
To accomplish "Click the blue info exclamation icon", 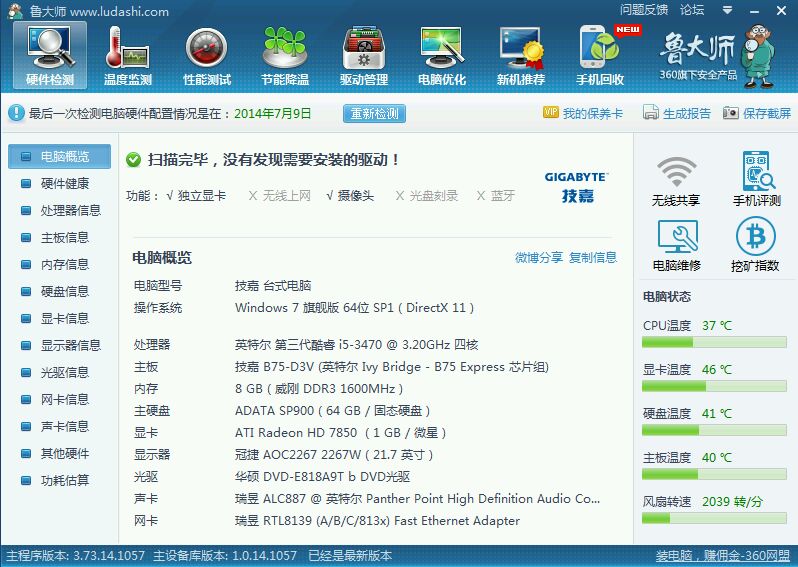I will [16, 113].
